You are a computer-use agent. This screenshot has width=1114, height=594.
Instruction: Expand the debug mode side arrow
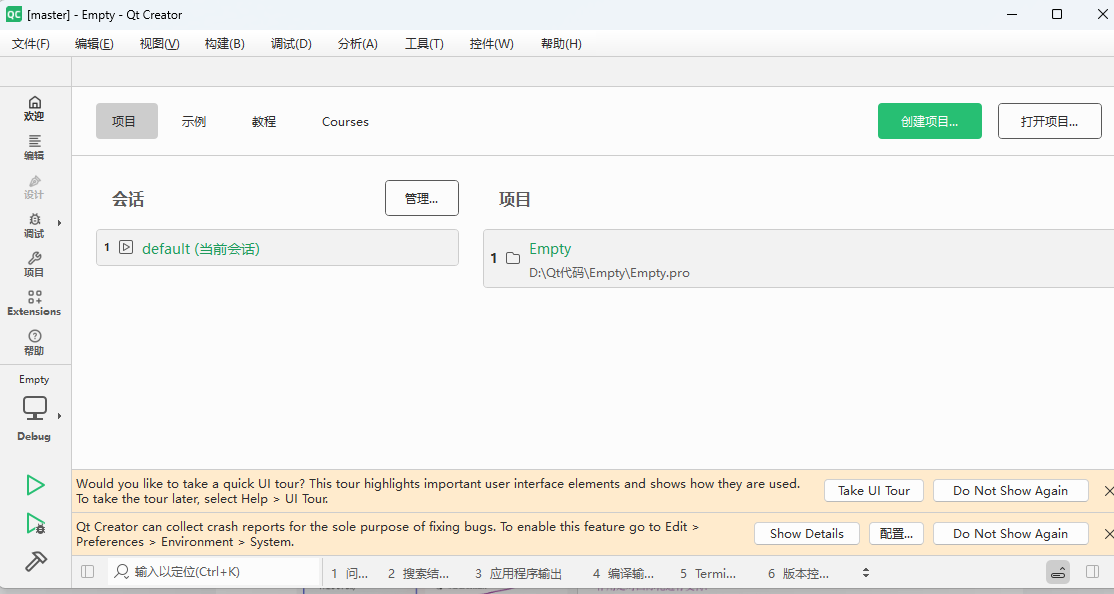coord(60,223)
